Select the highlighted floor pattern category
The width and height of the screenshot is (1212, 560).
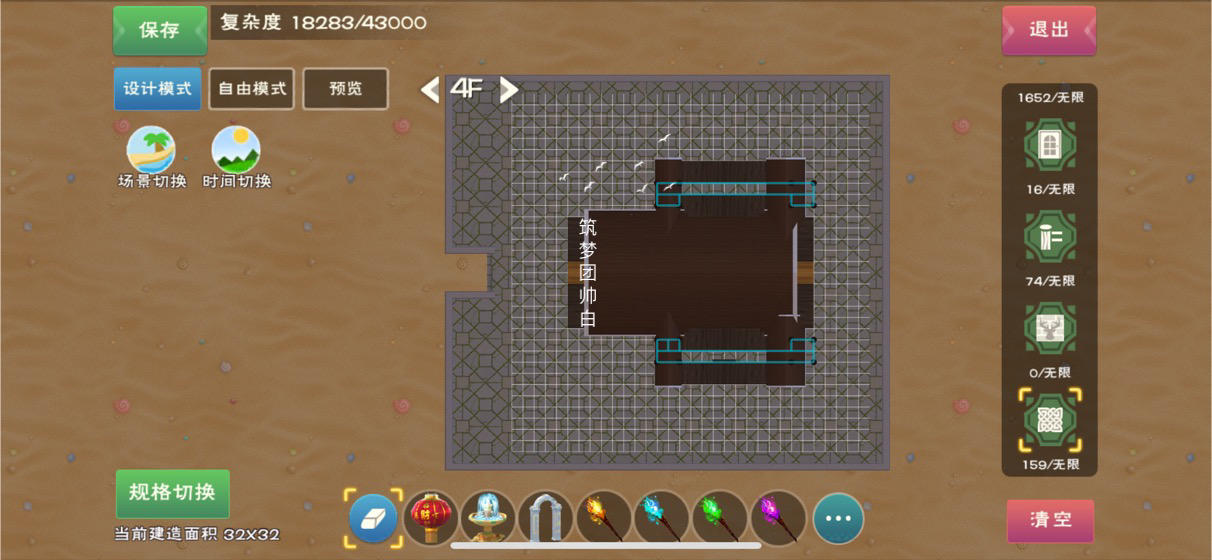(1049, 420)
